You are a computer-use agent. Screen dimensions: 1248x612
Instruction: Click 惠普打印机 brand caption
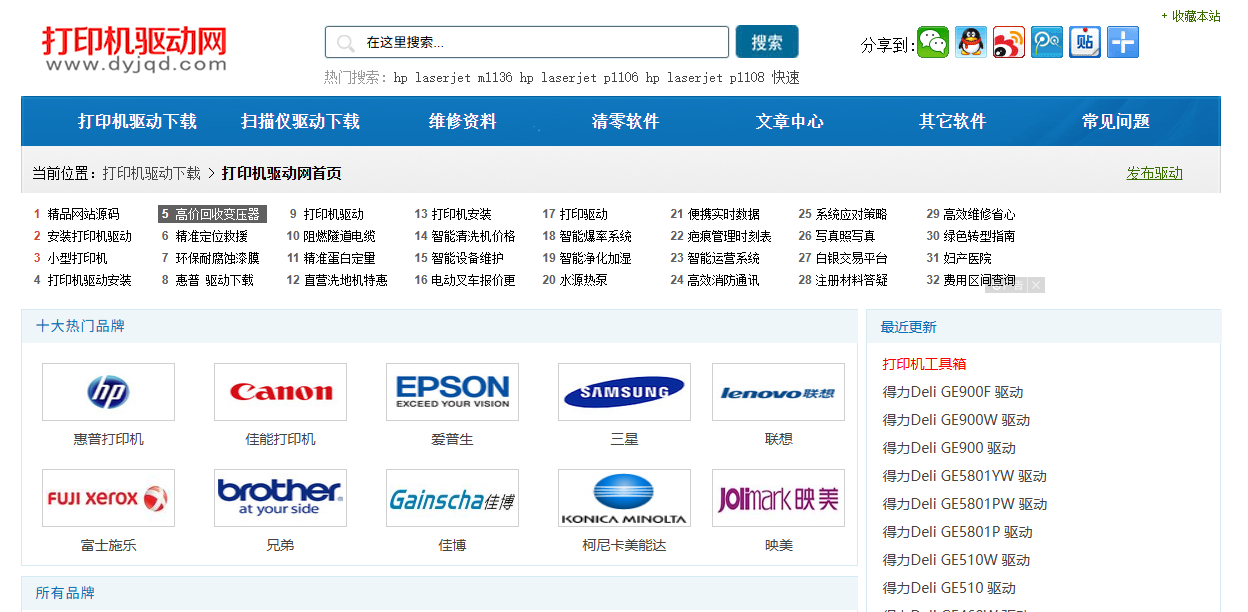pos(108,439)
